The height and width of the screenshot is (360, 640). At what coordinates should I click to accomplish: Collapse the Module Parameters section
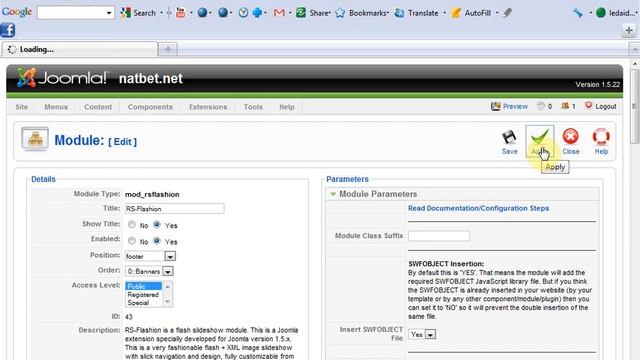click(x=333, y=194)
